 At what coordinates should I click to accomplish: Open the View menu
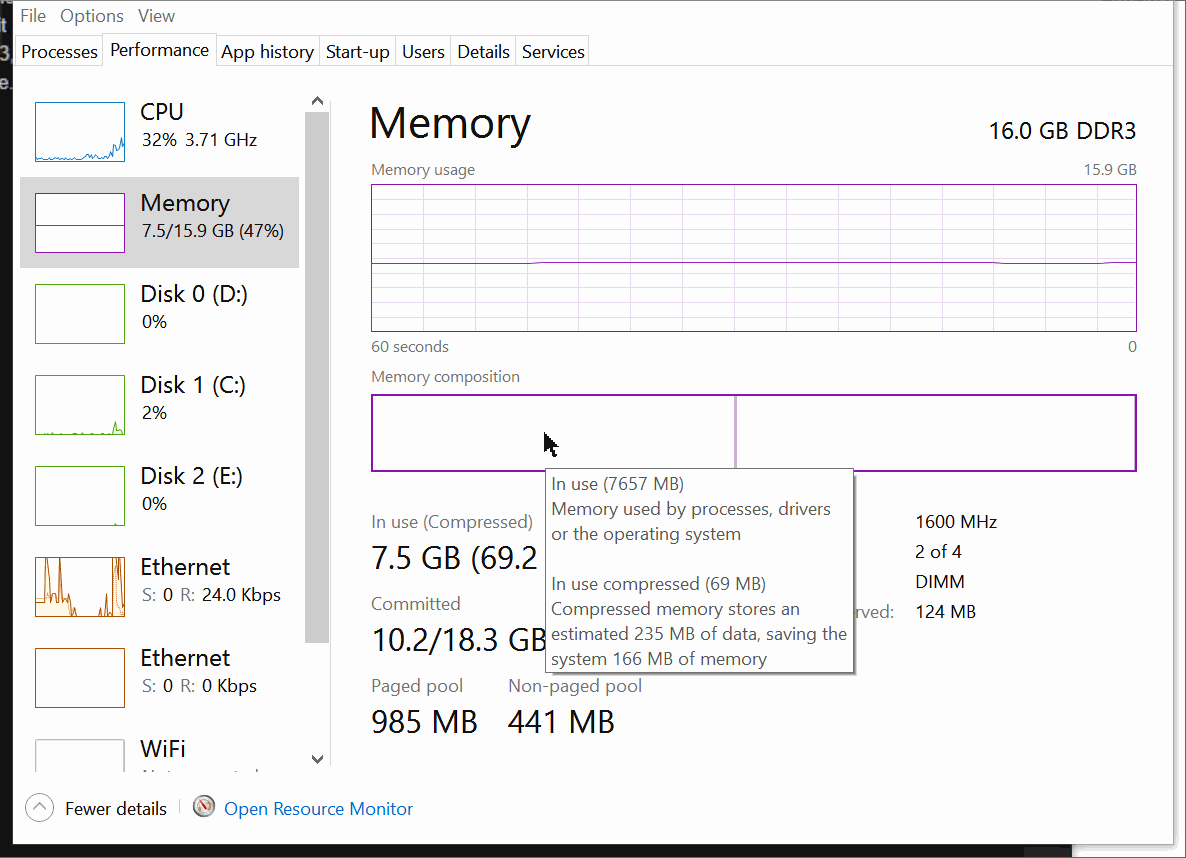156,15
